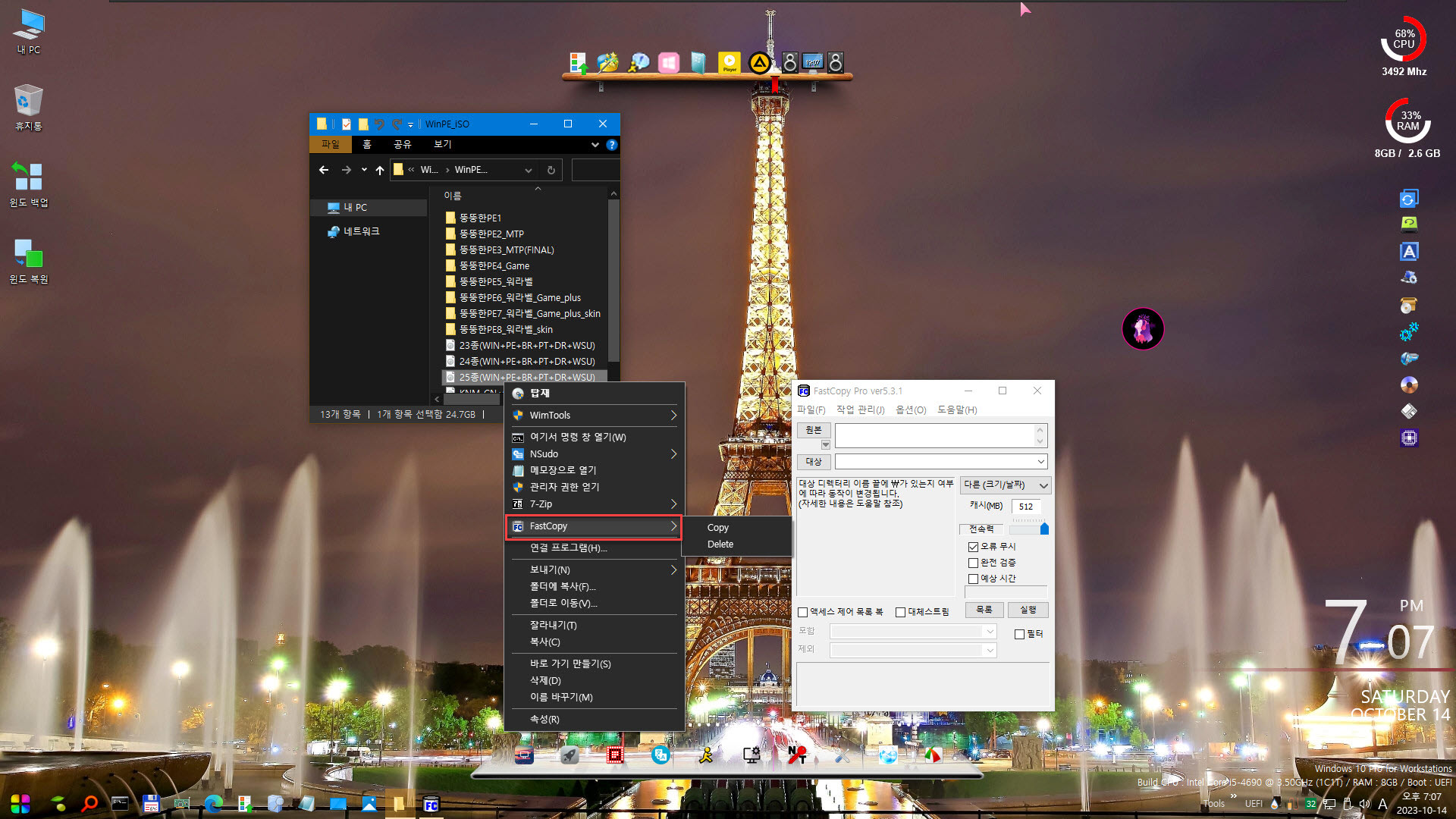Click the rocket icon on the bottom dock
Screen dimensions: 1456x819
point(570,755)
